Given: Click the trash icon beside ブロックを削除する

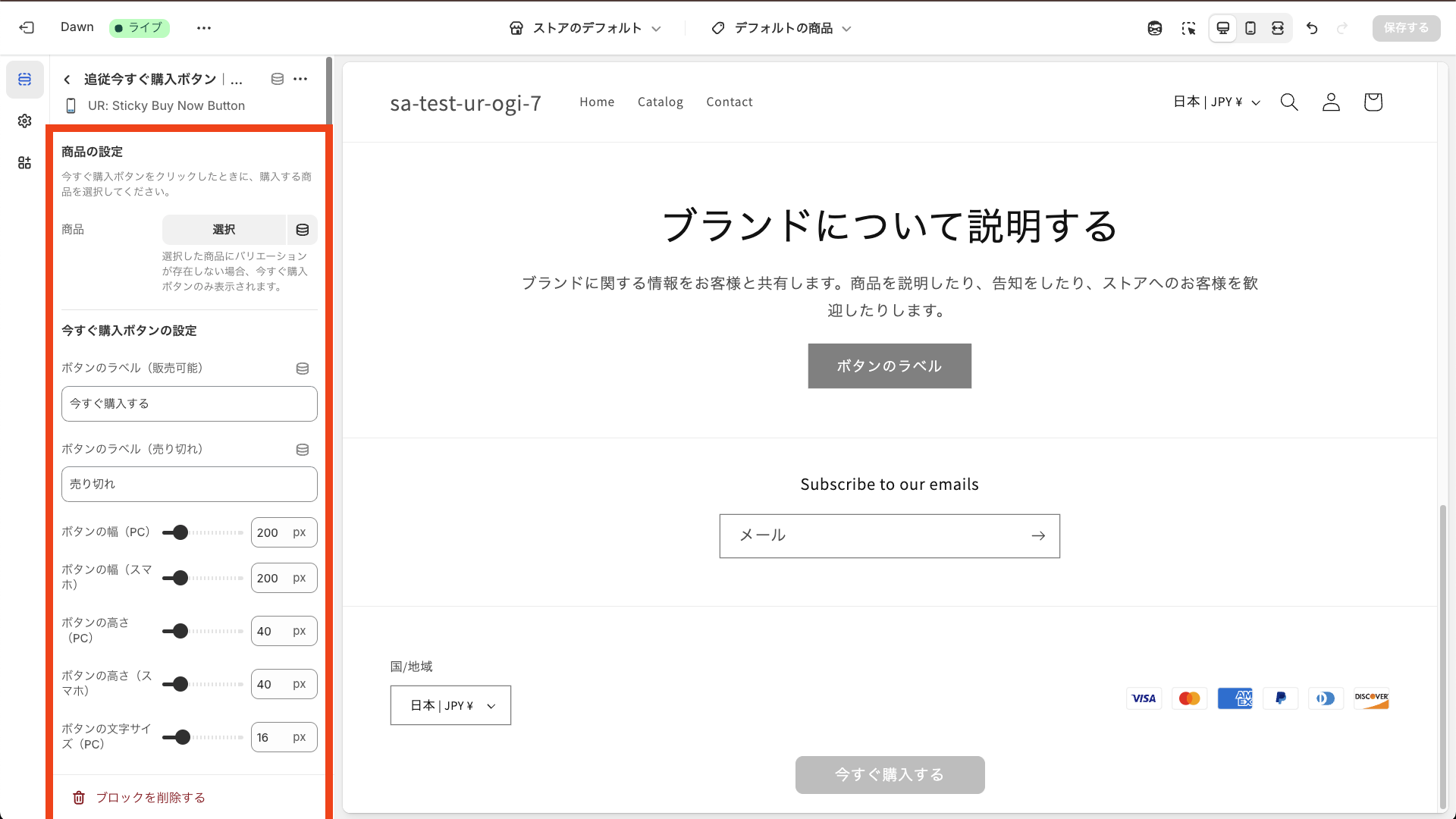Looking at the screenshot, I should (x=79, y=797).
